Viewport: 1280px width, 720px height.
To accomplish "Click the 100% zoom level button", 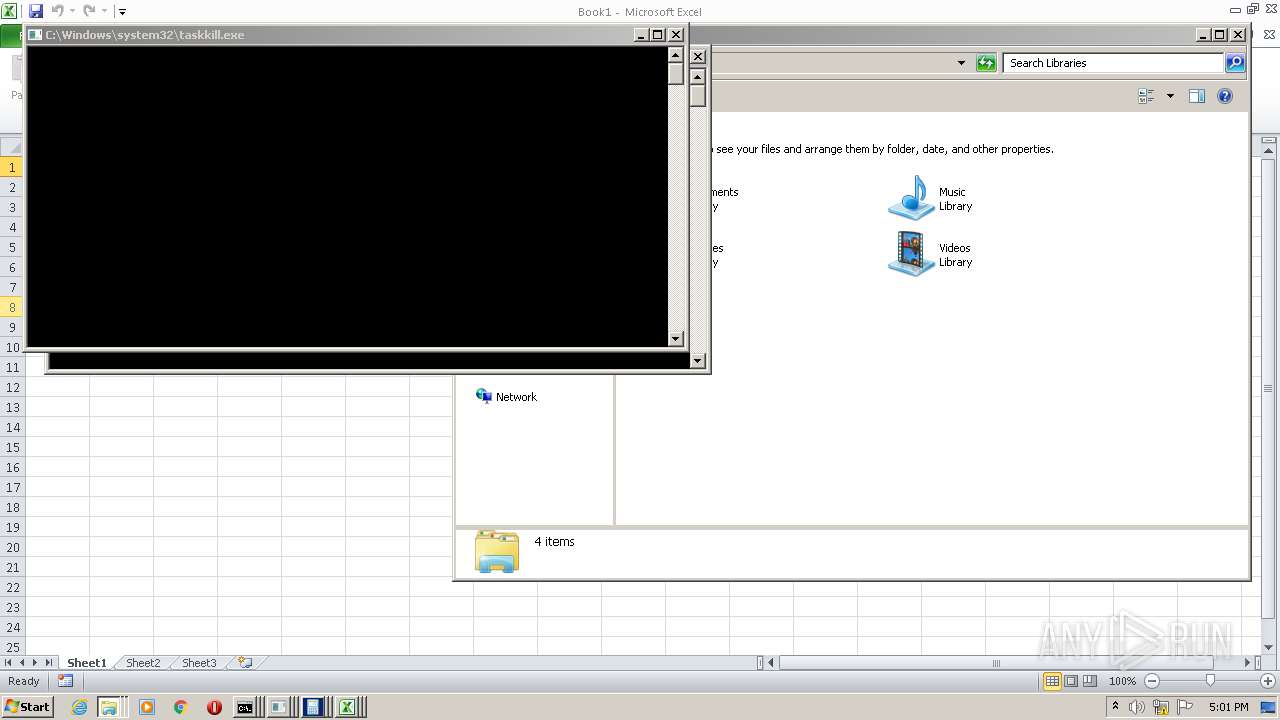I will pyautogui.click(x=1122, y=681).
